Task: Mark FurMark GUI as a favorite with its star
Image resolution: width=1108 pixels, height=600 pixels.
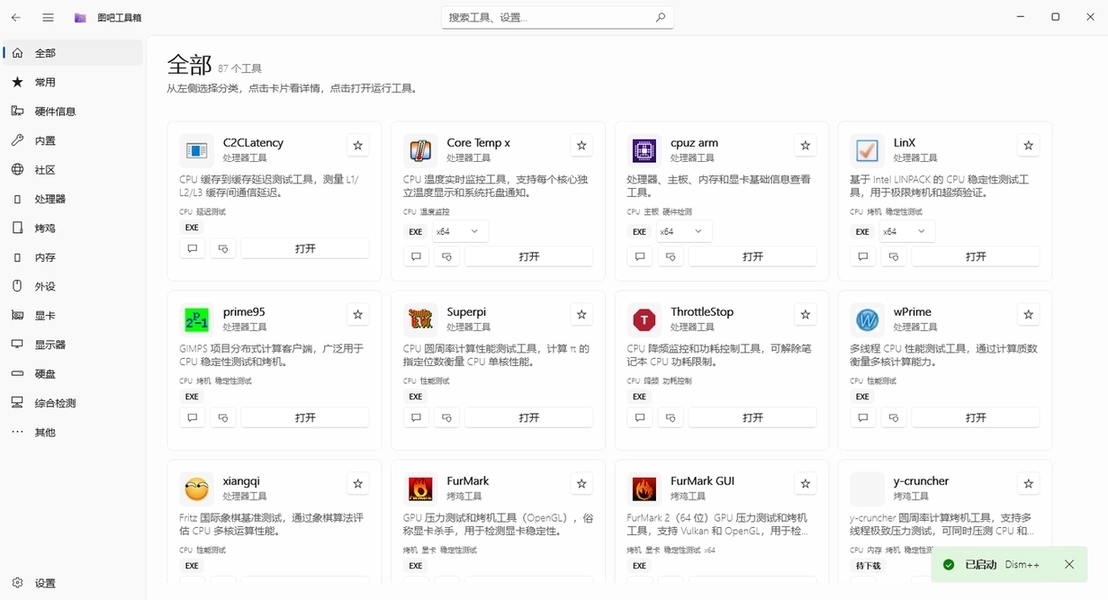Action: (x=805, y=484)
